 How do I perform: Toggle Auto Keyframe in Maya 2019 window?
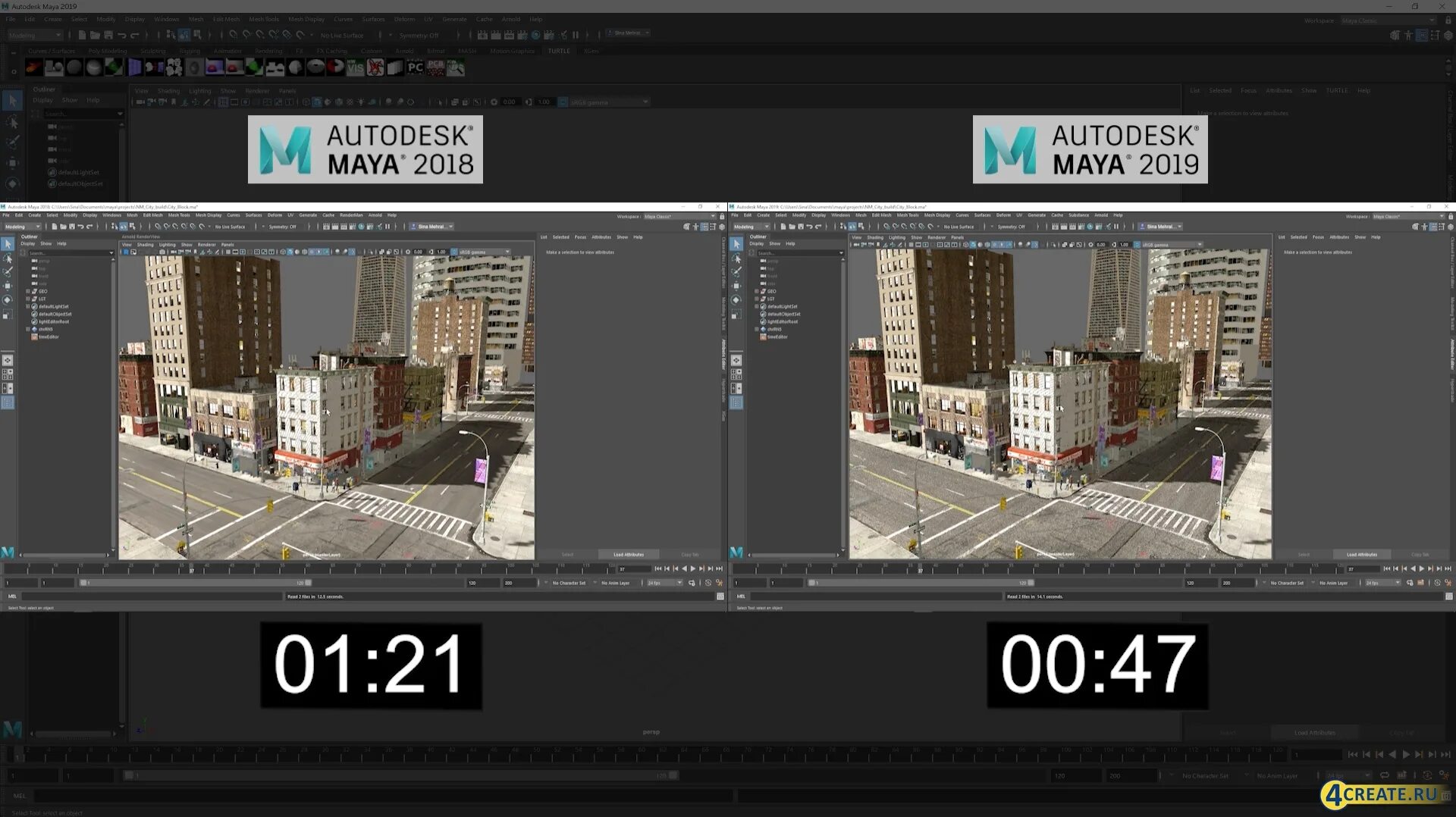pos(1437,583)
